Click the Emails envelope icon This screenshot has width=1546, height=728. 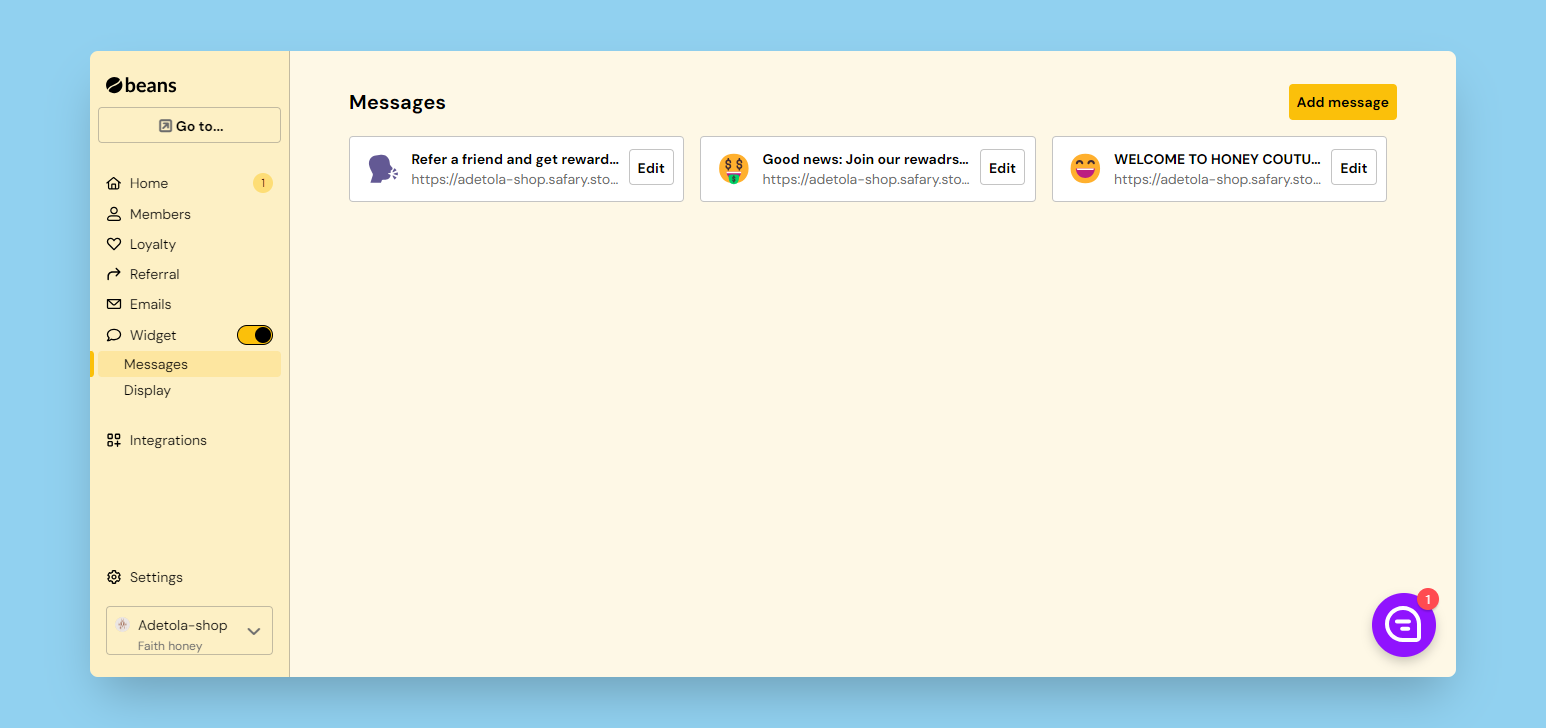click(114, 304)
